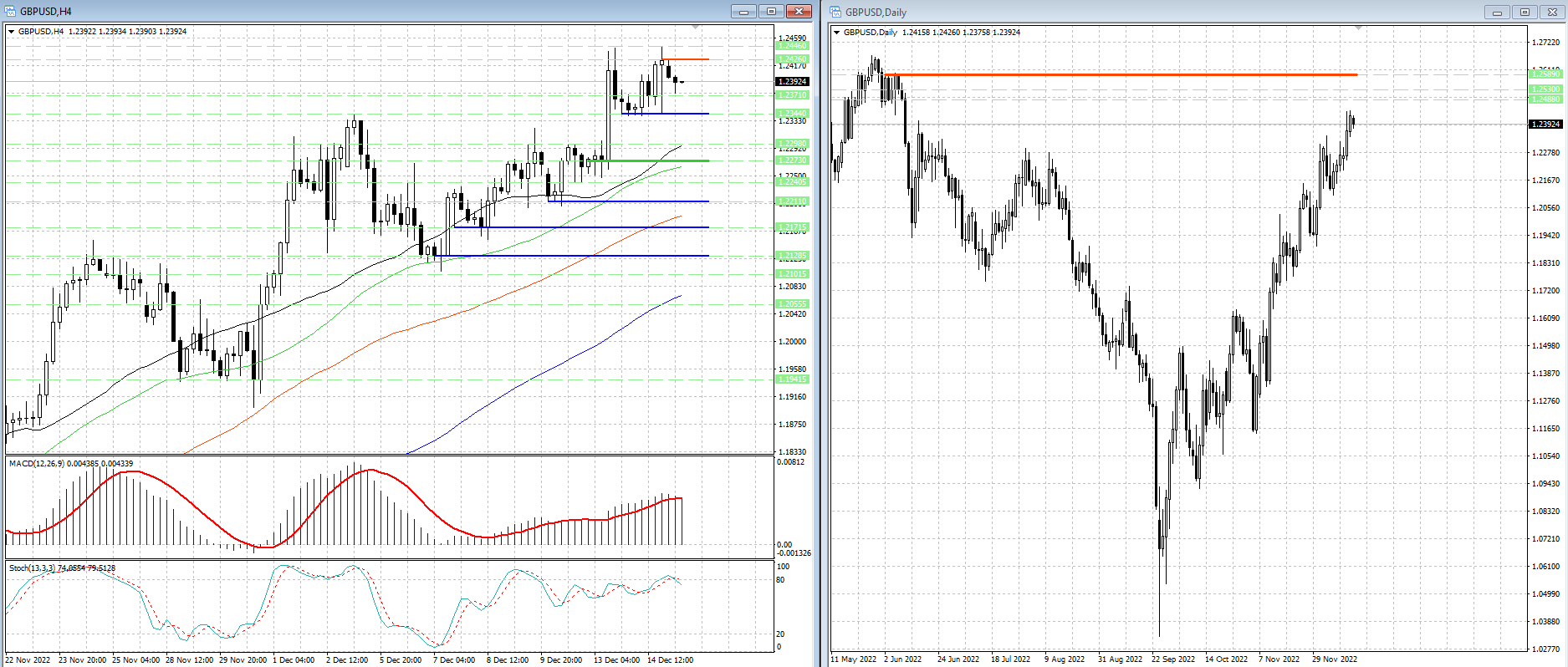Select the MACD(12,26,9) indicator label
1568x667 pixels.
70,463
